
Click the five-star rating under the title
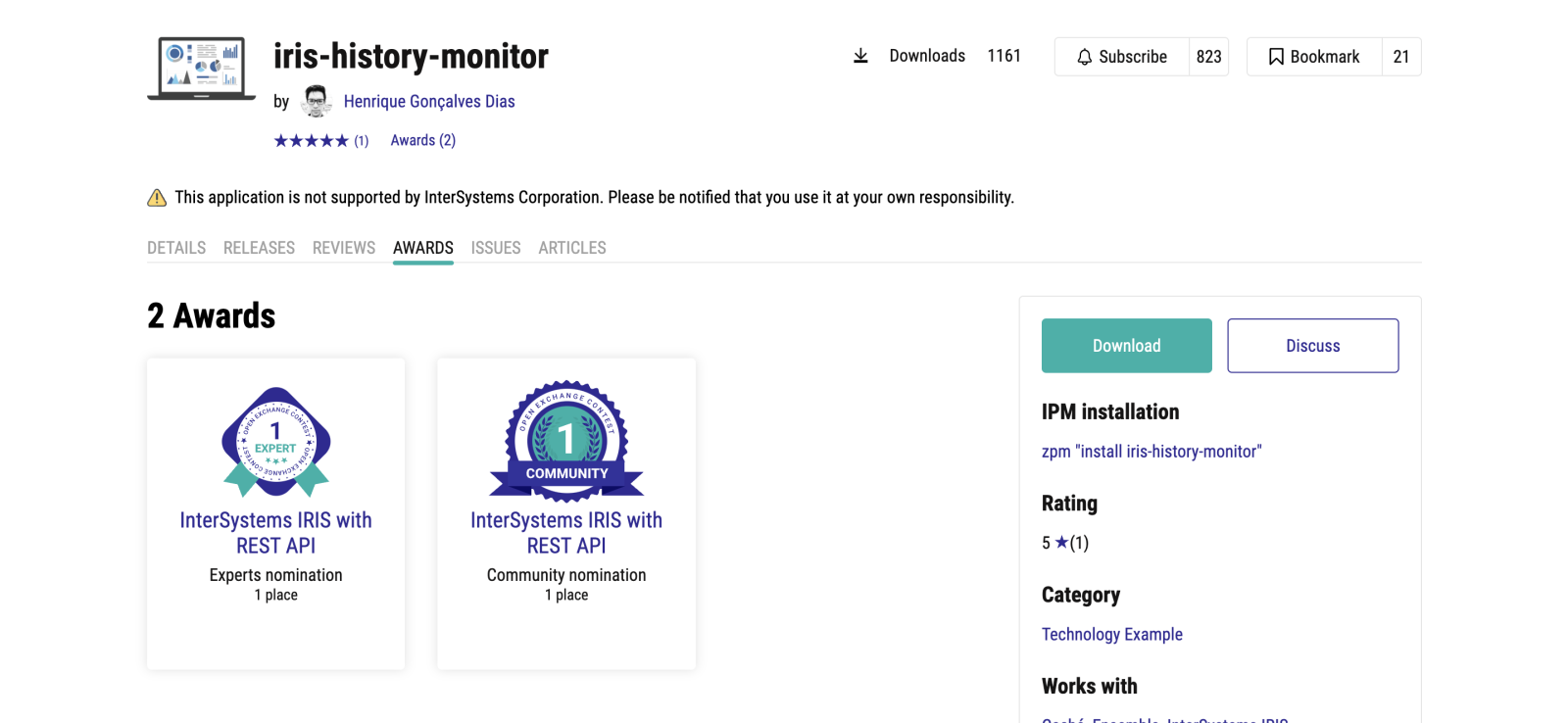[x=311, y=141]
